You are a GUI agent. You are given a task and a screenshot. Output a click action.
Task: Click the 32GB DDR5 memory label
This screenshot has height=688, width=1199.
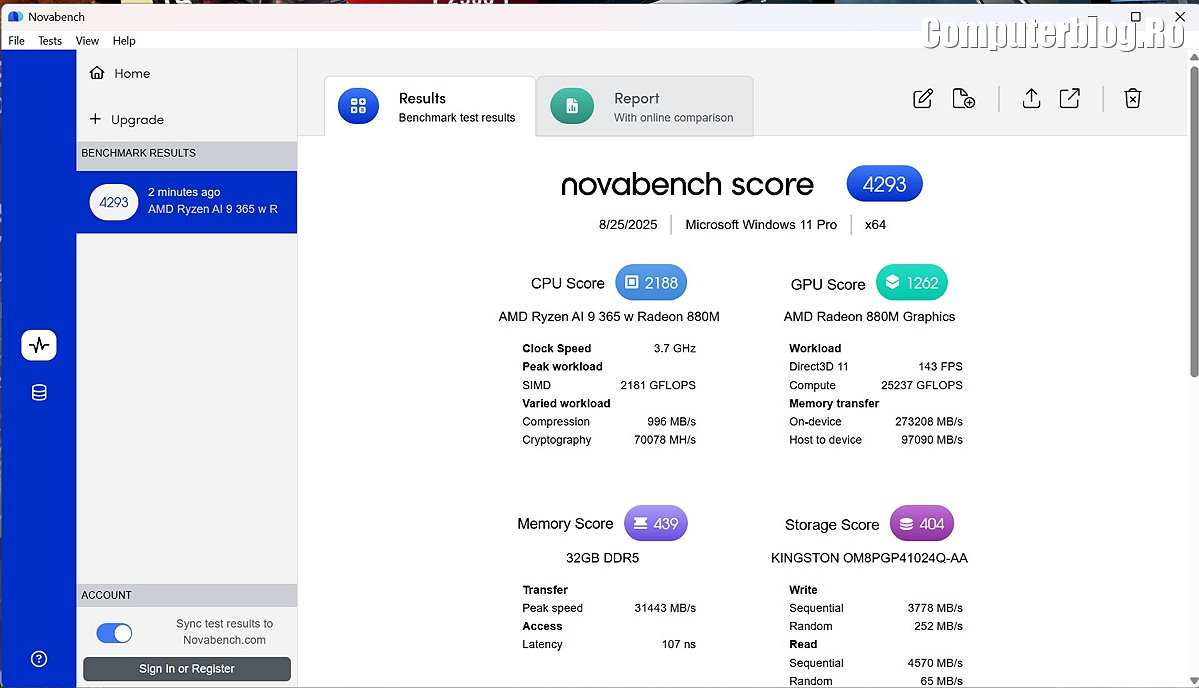603,558
